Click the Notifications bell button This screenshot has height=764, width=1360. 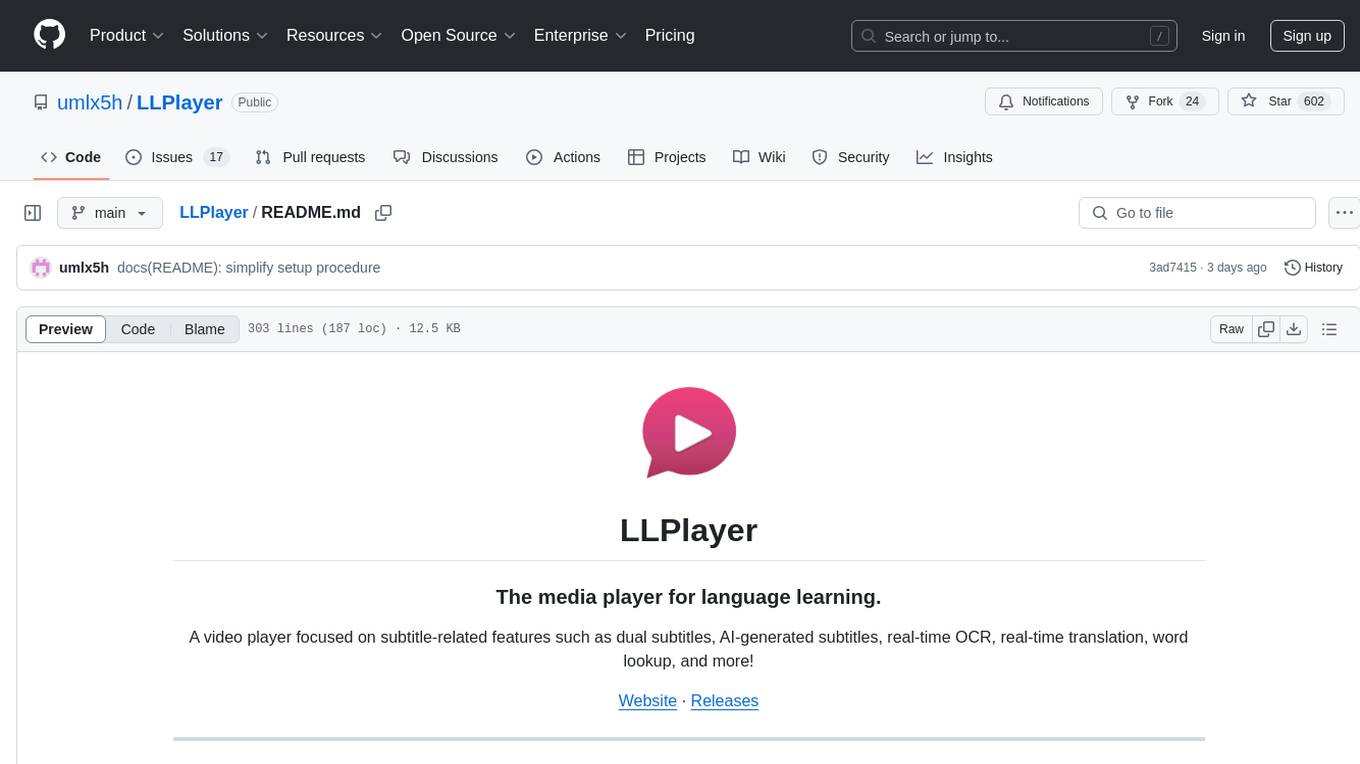coord(1044,102)
